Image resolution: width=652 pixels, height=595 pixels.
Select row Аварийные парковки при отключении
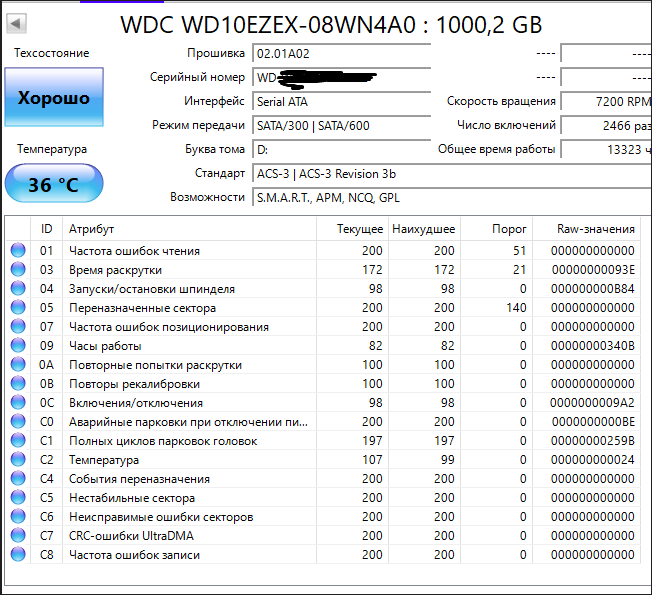point(323,422)
